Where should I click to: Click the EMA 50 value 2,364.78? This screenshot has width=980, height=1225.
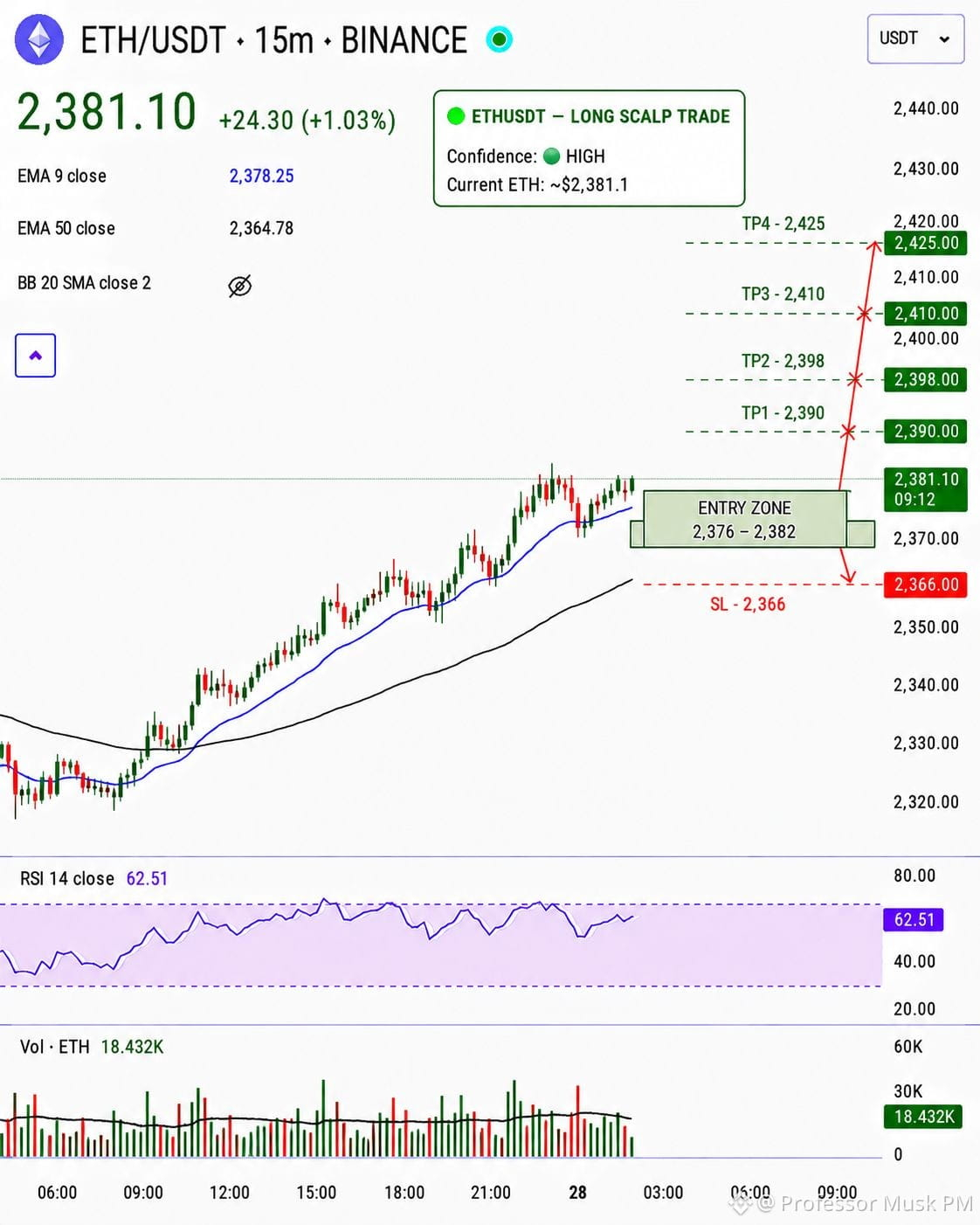[x=261, y=228]
